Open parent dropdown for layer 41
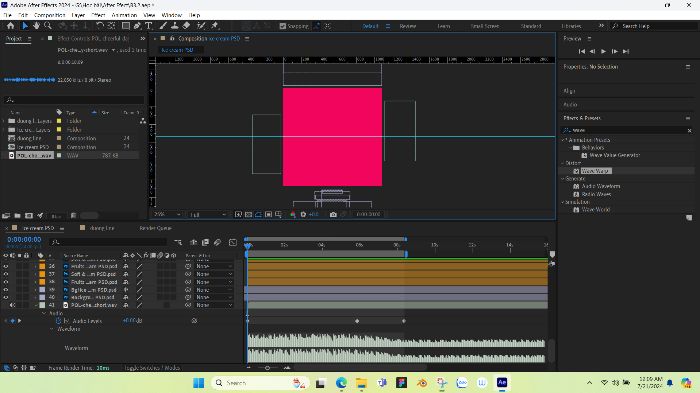700x393 pixels. [x=214, y=305]
